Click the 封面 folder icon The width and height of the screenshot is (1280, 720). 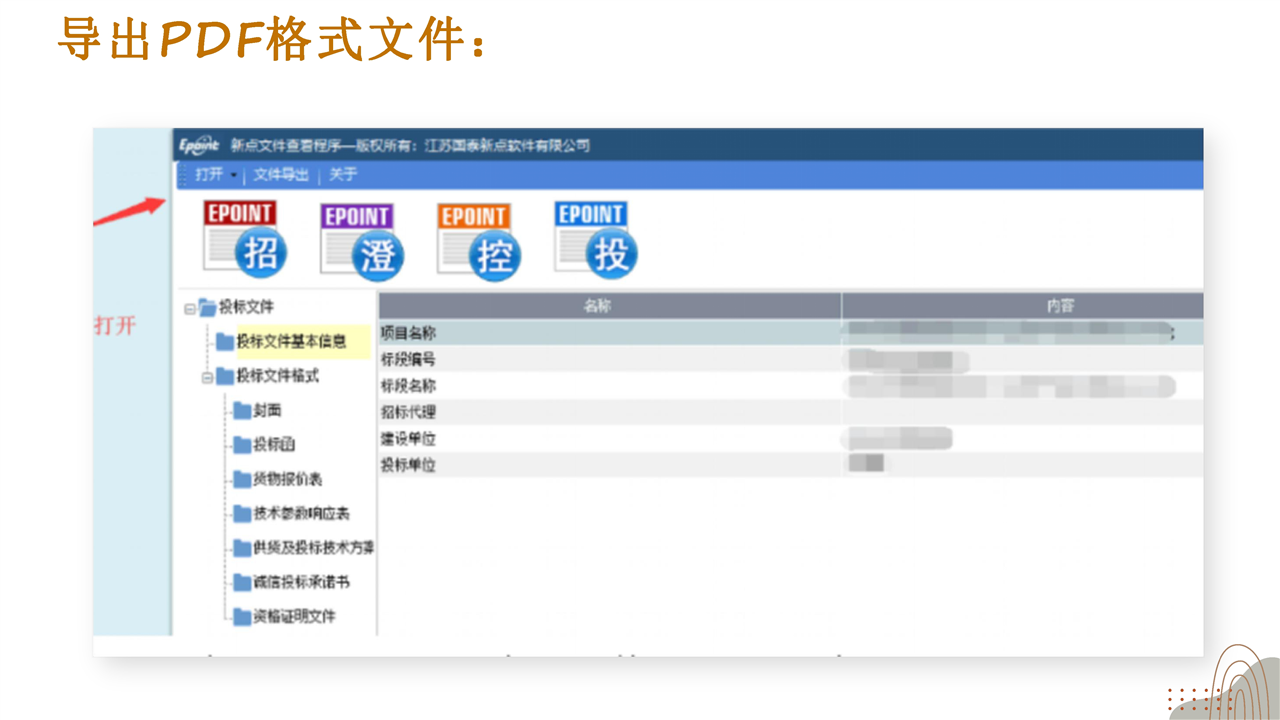click(242, 411)
